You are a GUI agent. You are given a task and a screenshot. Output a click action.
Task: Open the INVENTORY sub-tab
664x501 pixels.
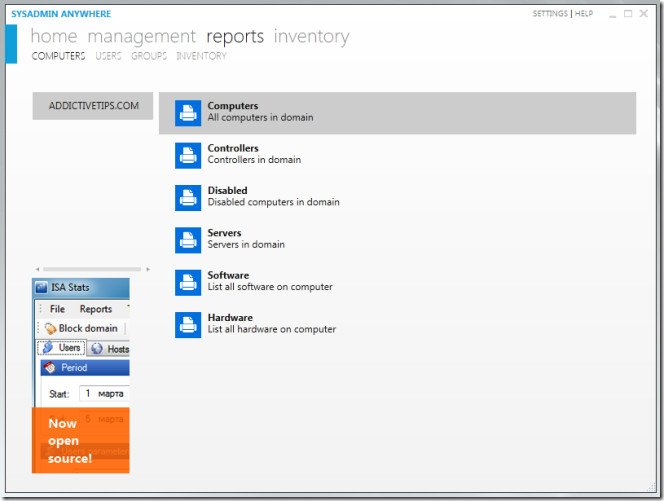click(x=201, y=56)
